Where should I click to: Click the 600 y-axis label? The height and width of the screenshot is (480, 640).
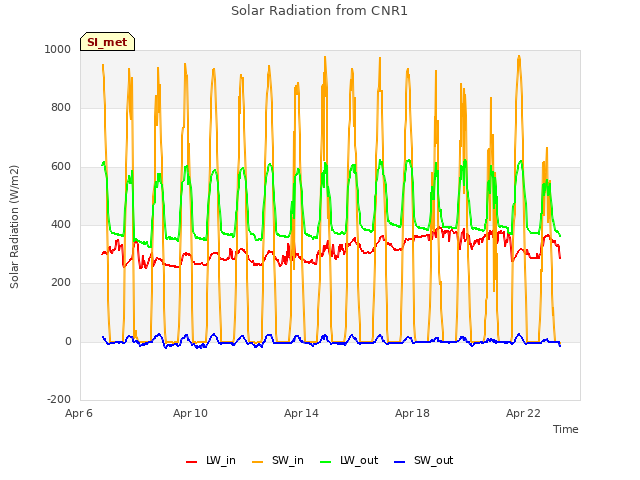[x=61, y=167]
